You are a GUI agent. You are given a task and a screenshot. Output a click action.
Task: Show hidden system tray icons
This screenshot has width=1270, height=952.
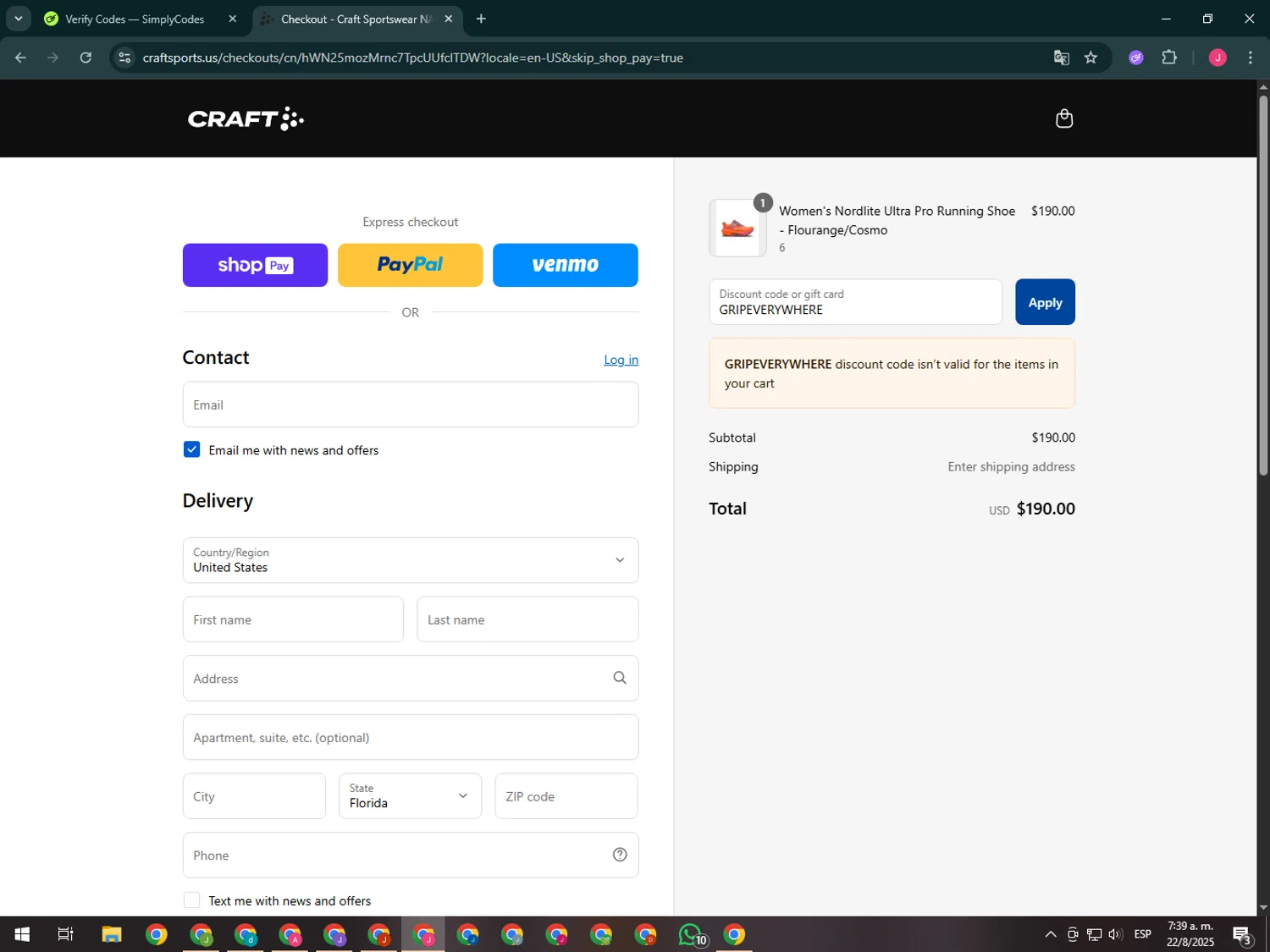point(1050,934)
